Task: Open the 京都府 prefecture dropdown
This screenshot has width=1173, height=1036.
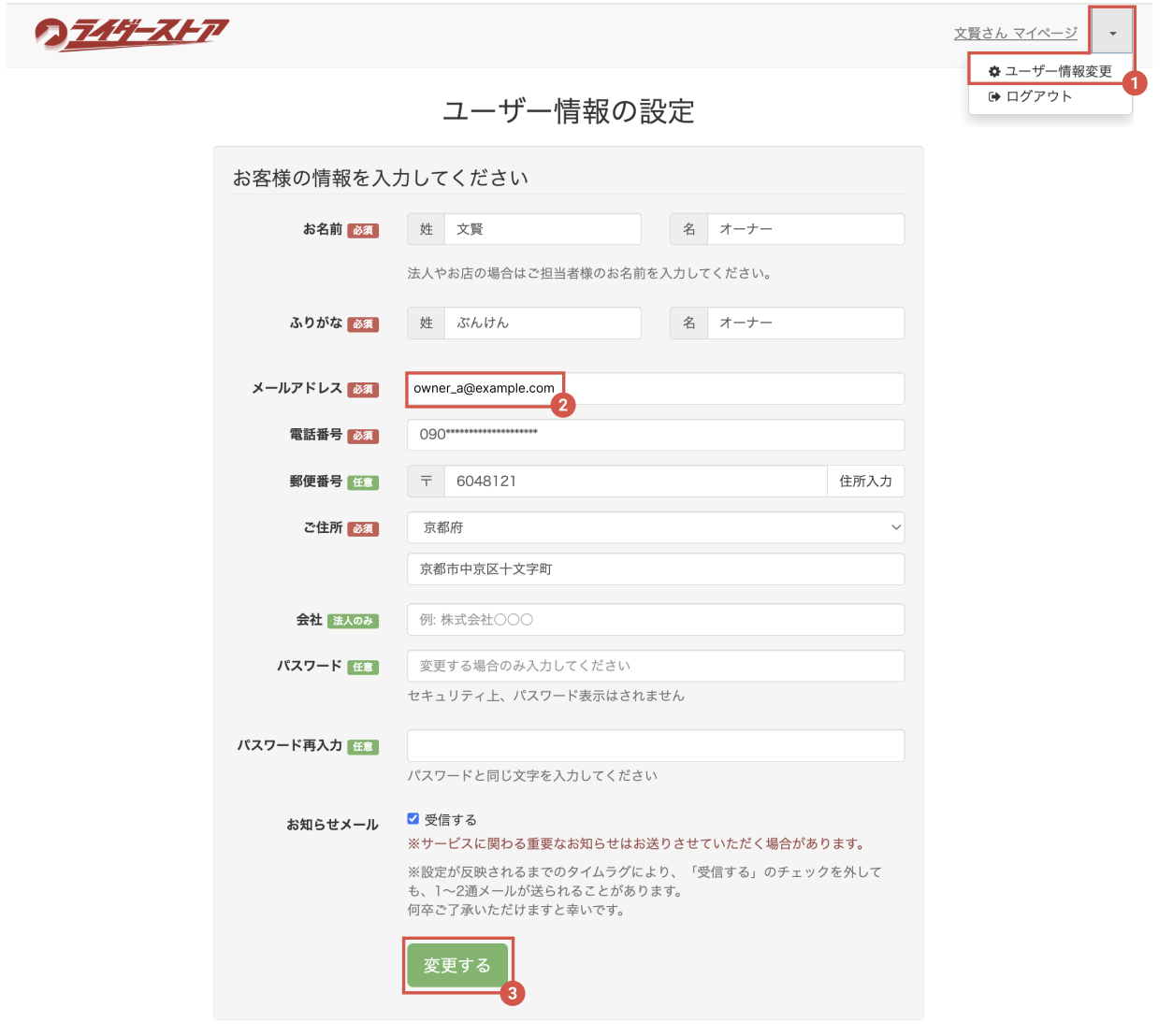Action: (x=656, y=527)
